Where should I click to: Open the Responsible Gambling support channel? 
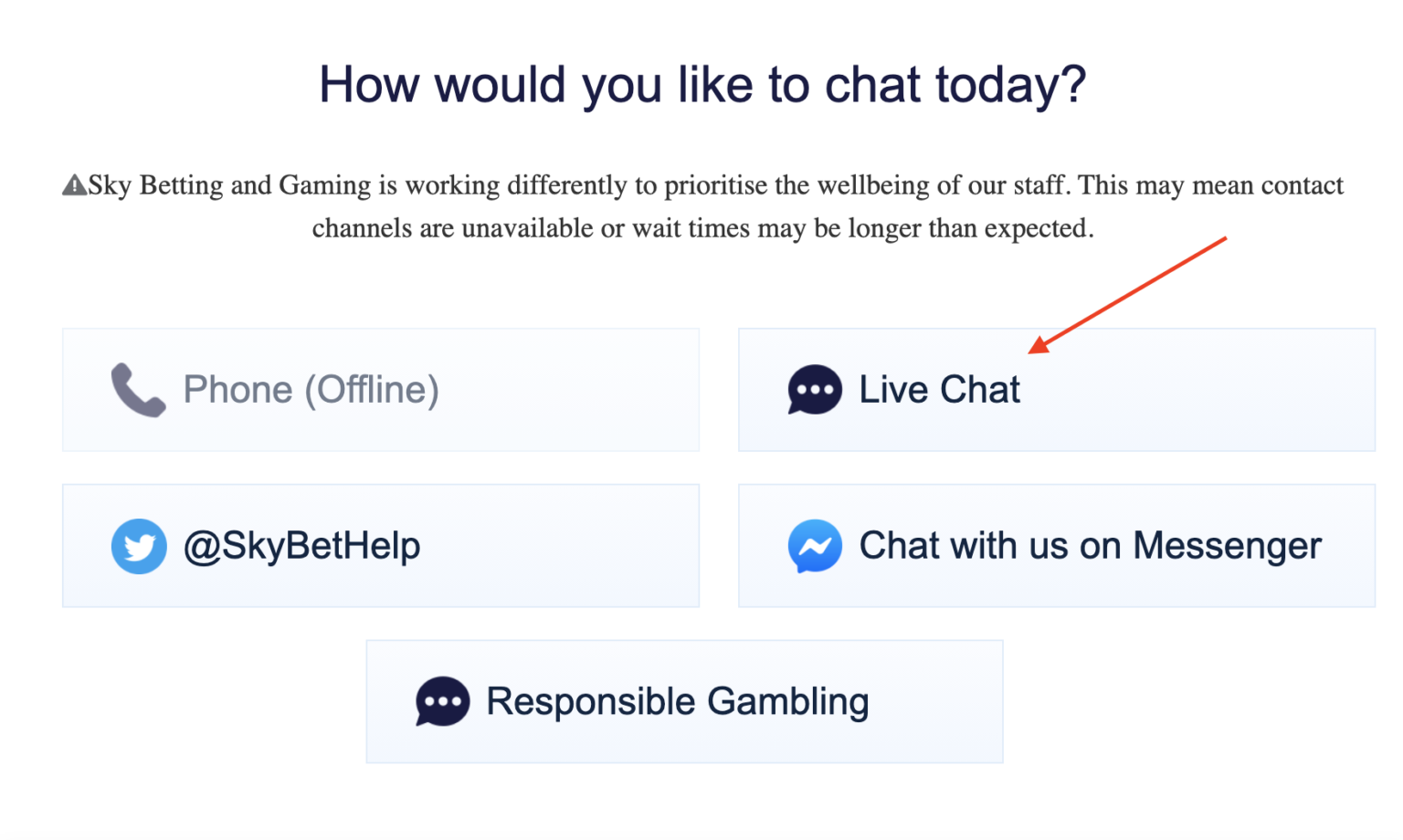pos(684,701)
